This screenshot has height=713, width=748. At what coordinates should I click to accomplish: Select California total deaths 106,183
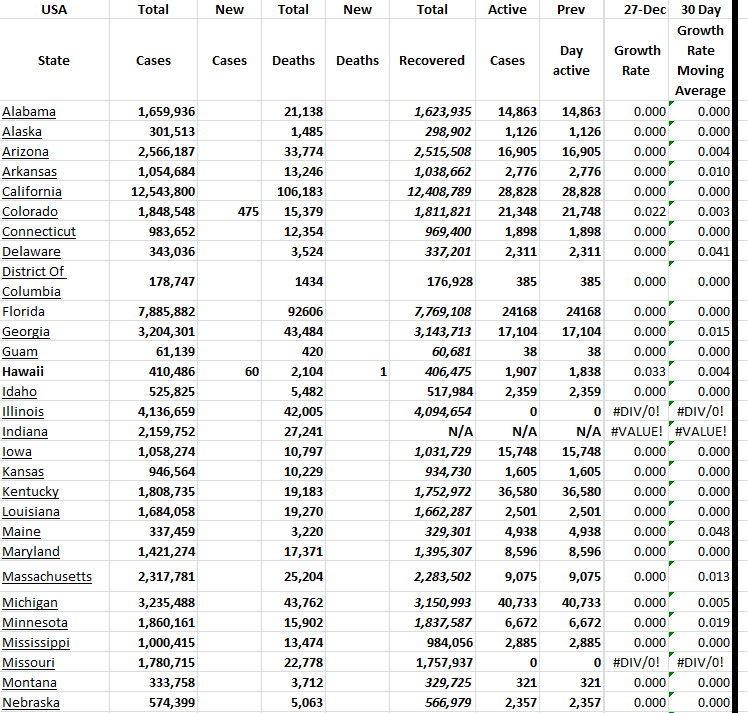(x=300, y=192)
